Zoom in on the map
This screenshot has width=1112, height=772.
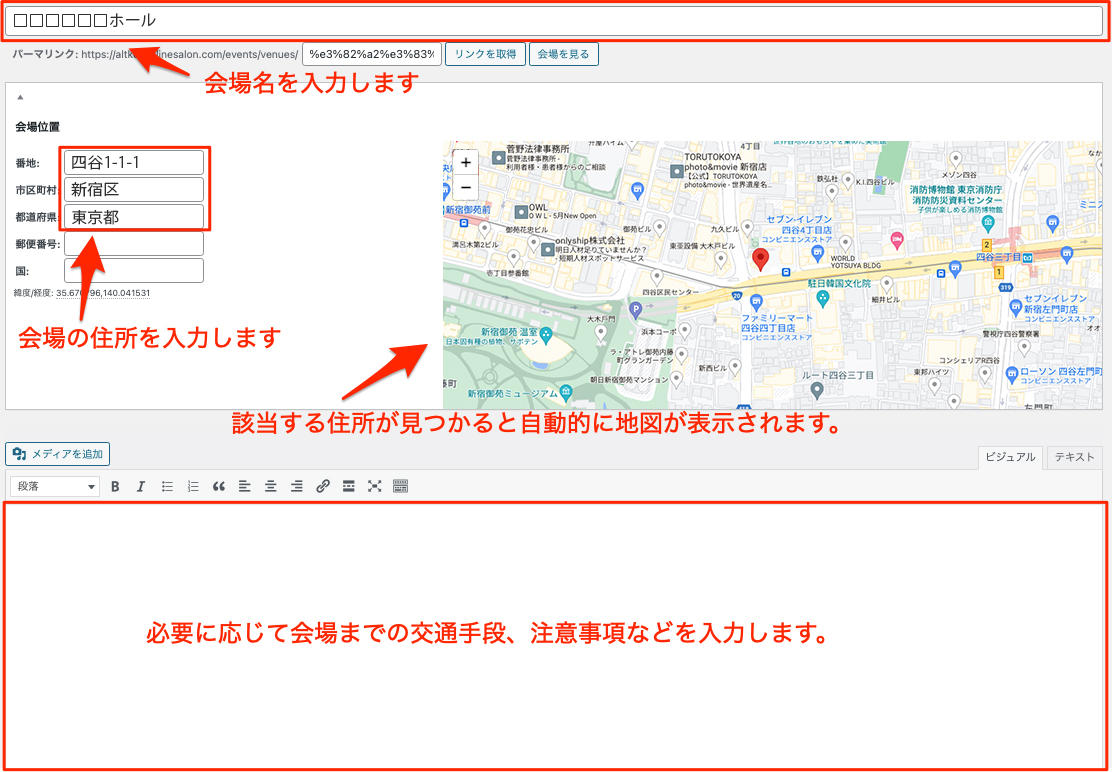click(465, 162)
